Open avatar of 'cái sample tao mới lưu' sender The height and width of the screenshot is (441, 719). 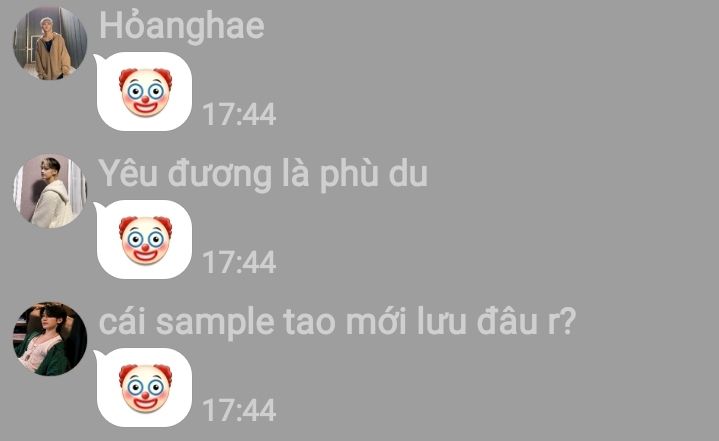[50, 339]
